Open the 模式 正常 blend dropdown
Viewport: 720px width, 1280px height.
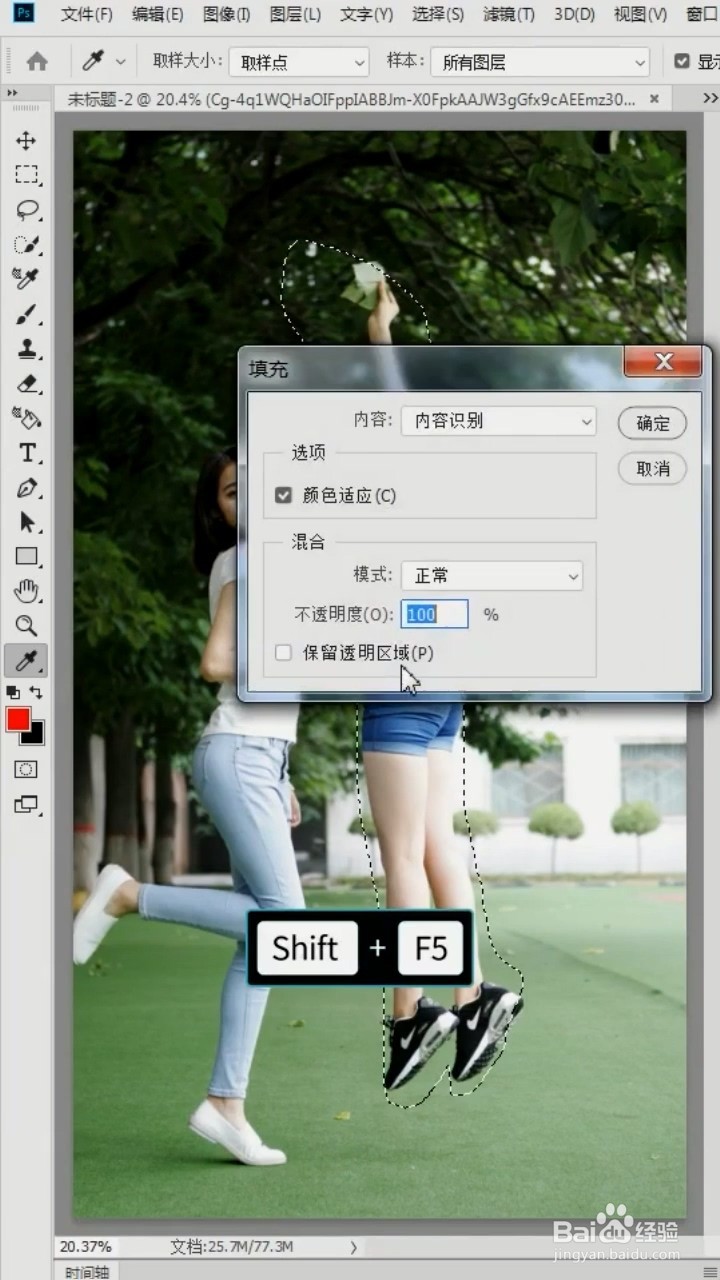point(492,576)
